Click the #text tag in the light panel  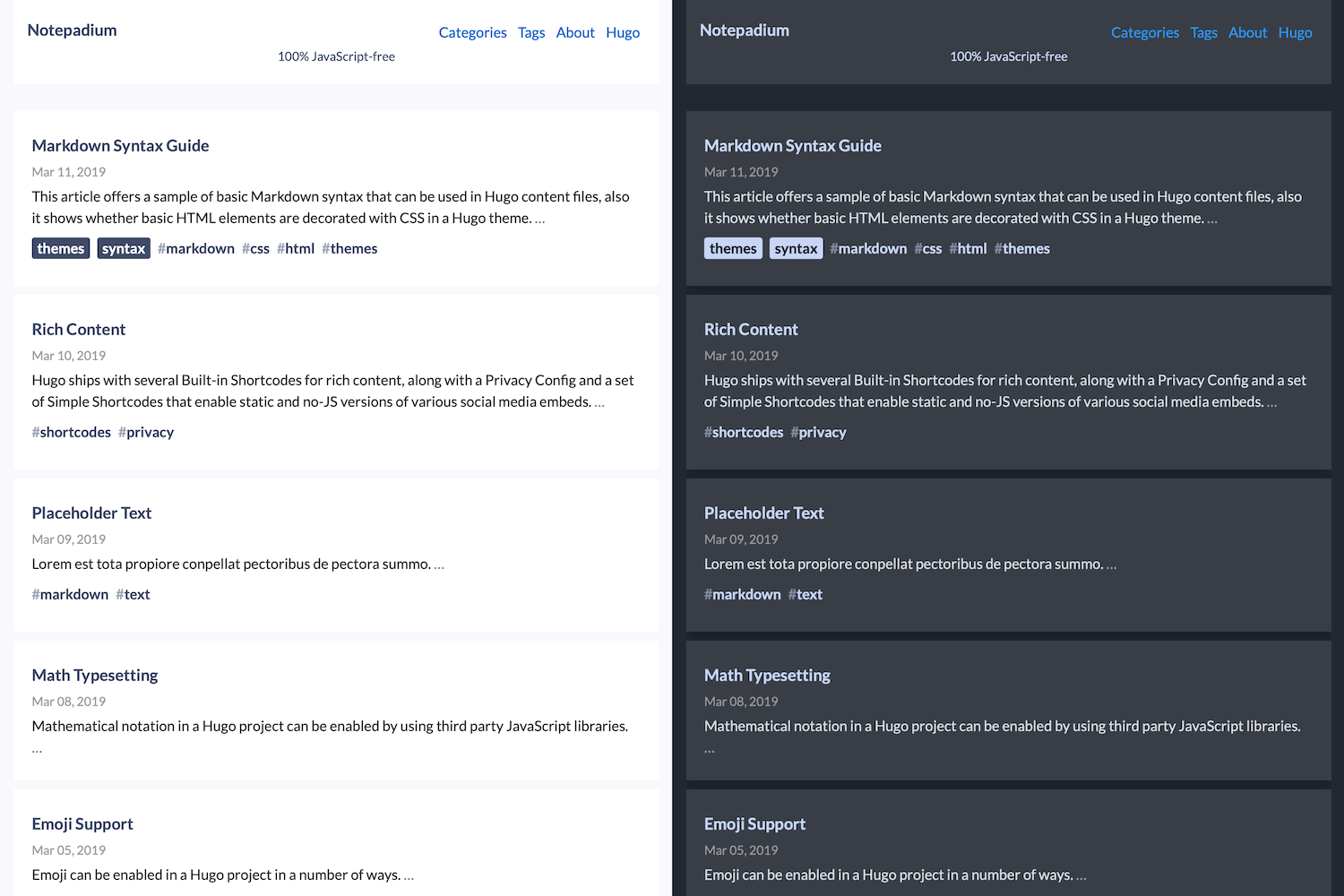134,594
